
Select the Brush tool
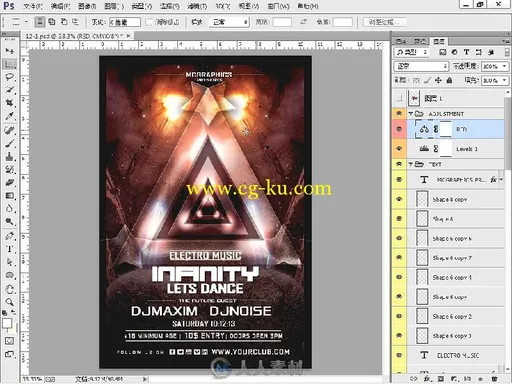point(9,143)
